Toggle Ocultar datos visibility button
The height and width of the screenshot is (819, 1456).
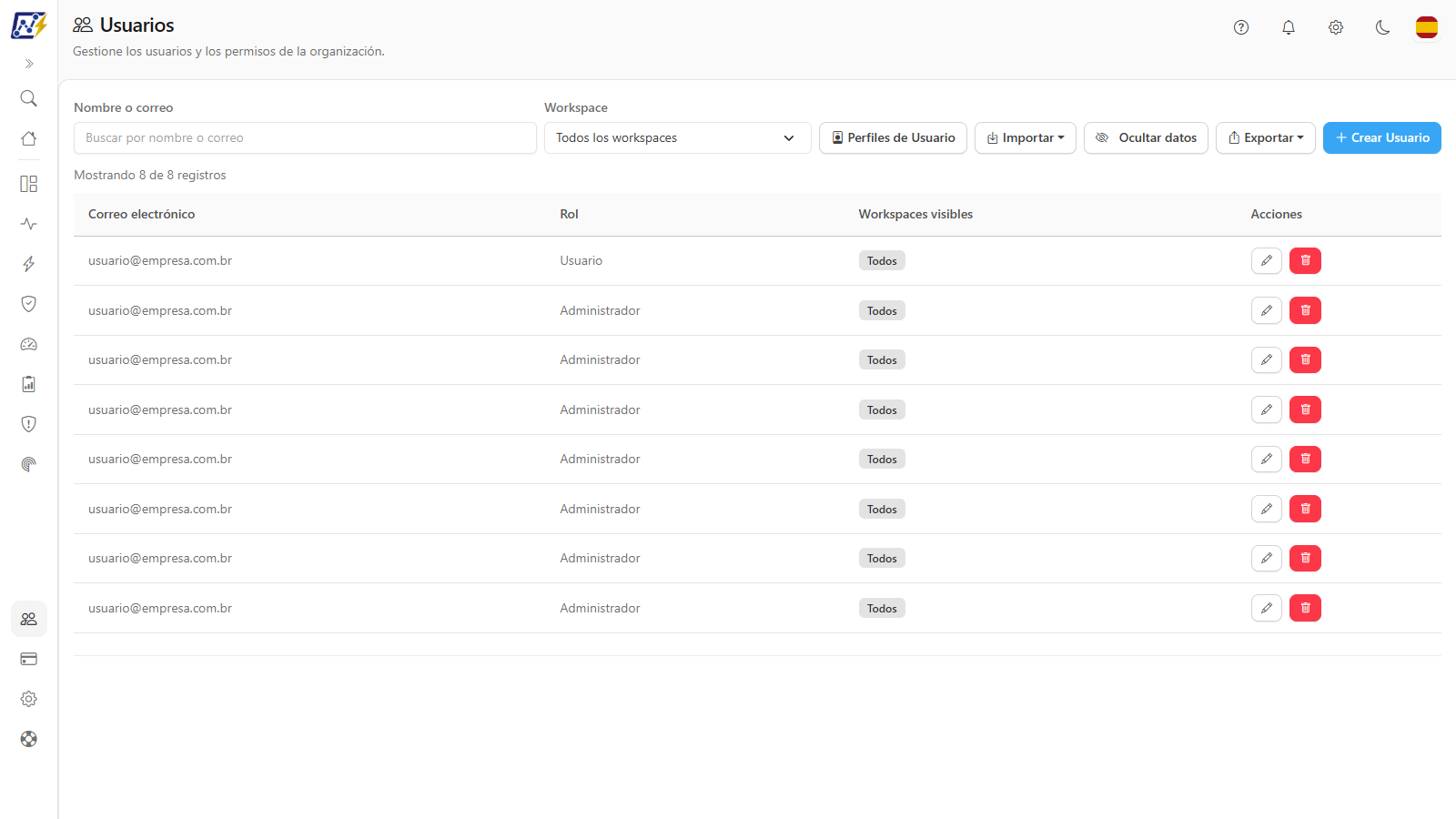(x=1146, y=138)
